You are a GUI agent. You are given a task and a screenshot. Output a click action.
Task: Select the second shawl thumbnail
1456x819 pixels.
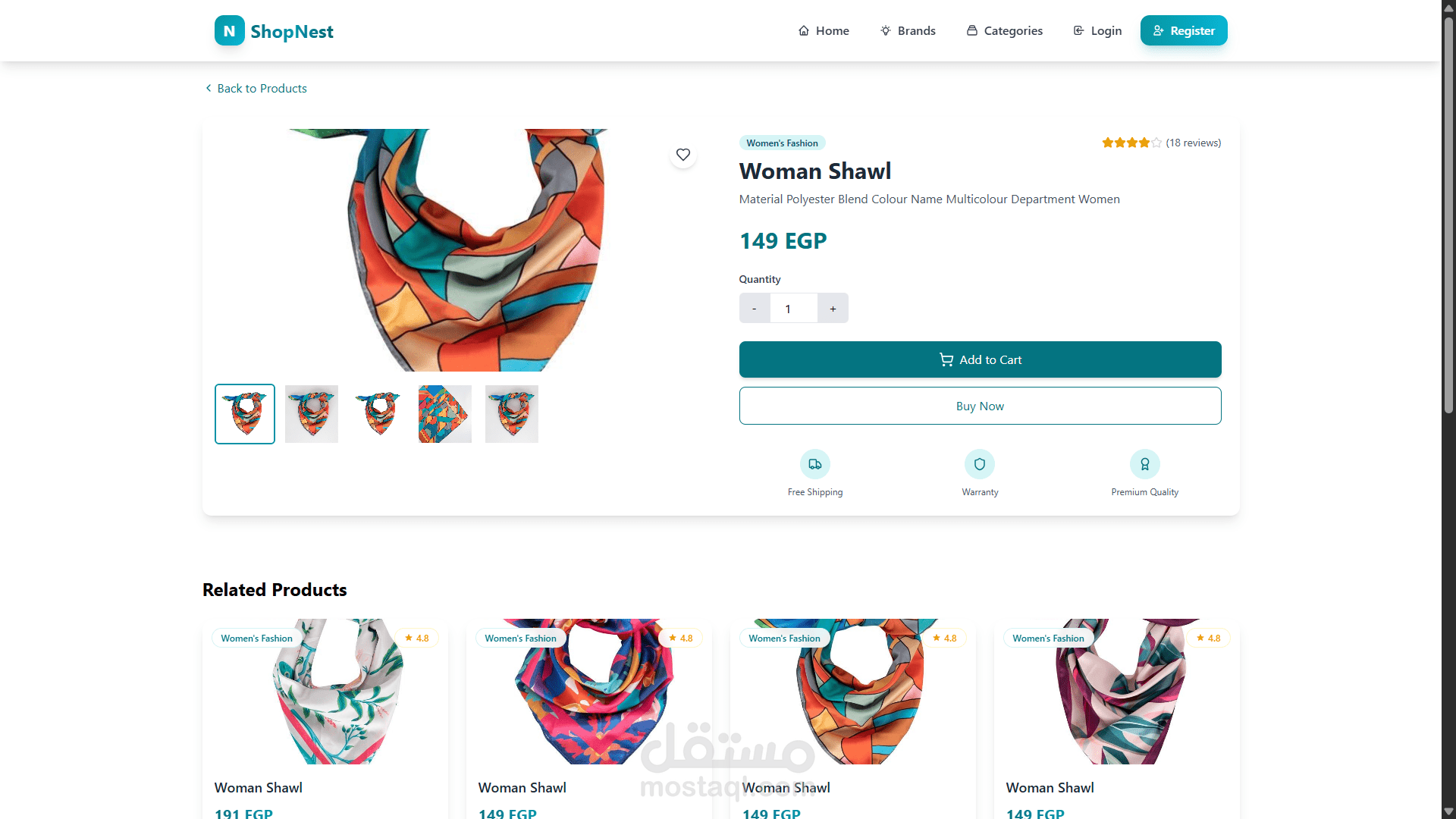[x=312, y=414]
